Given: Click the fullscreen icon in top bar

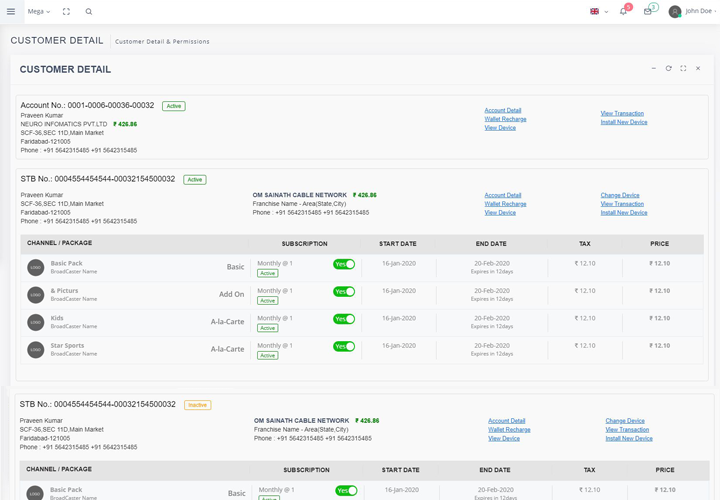Looking at the screenshot, I should point(66,12).
